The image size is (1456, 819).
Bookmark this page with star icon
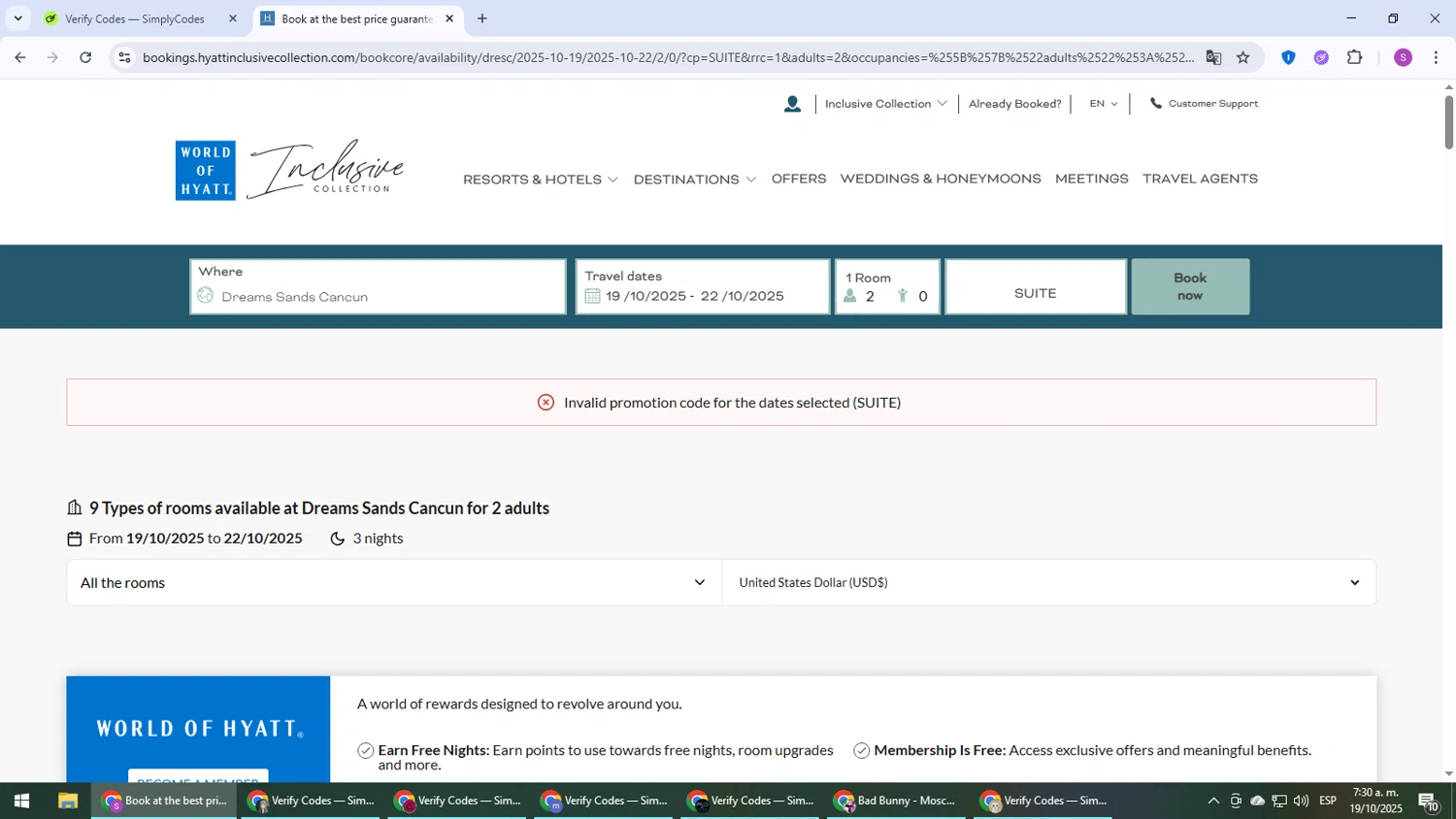pos(1243,57)
